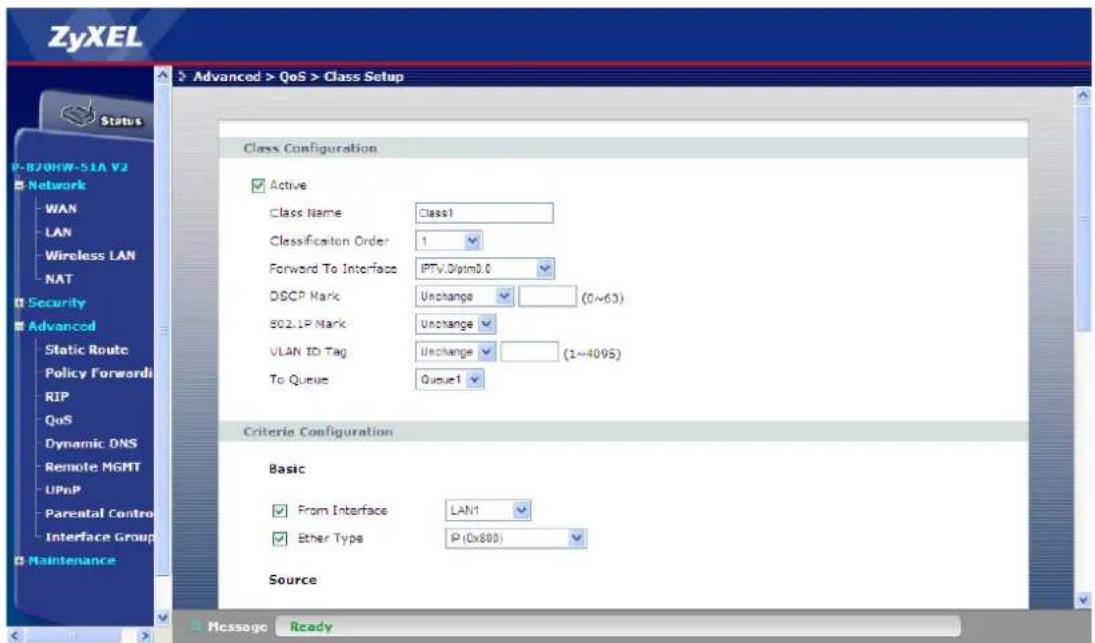The width and height of the screenshot is (1095, 643).
Task: Click the Advanced > QoS > Class Setup breadcrumb
Action: coord(298,77)
